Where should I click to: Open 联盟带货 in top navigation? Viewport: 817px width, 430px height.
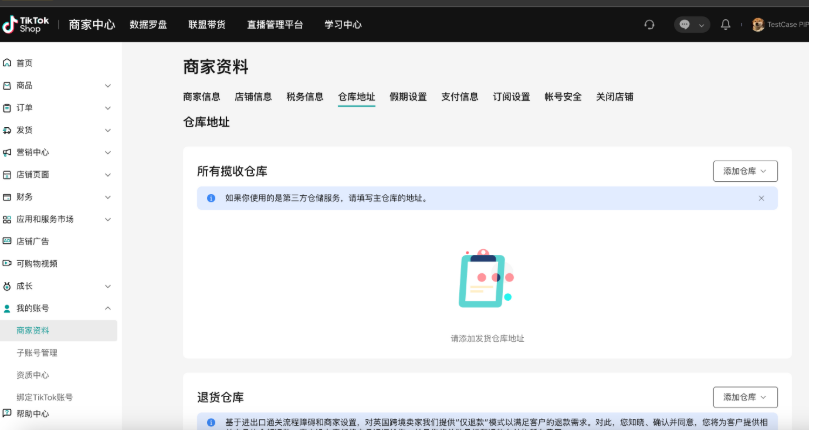pyautogui.click(x=207, y=24)
